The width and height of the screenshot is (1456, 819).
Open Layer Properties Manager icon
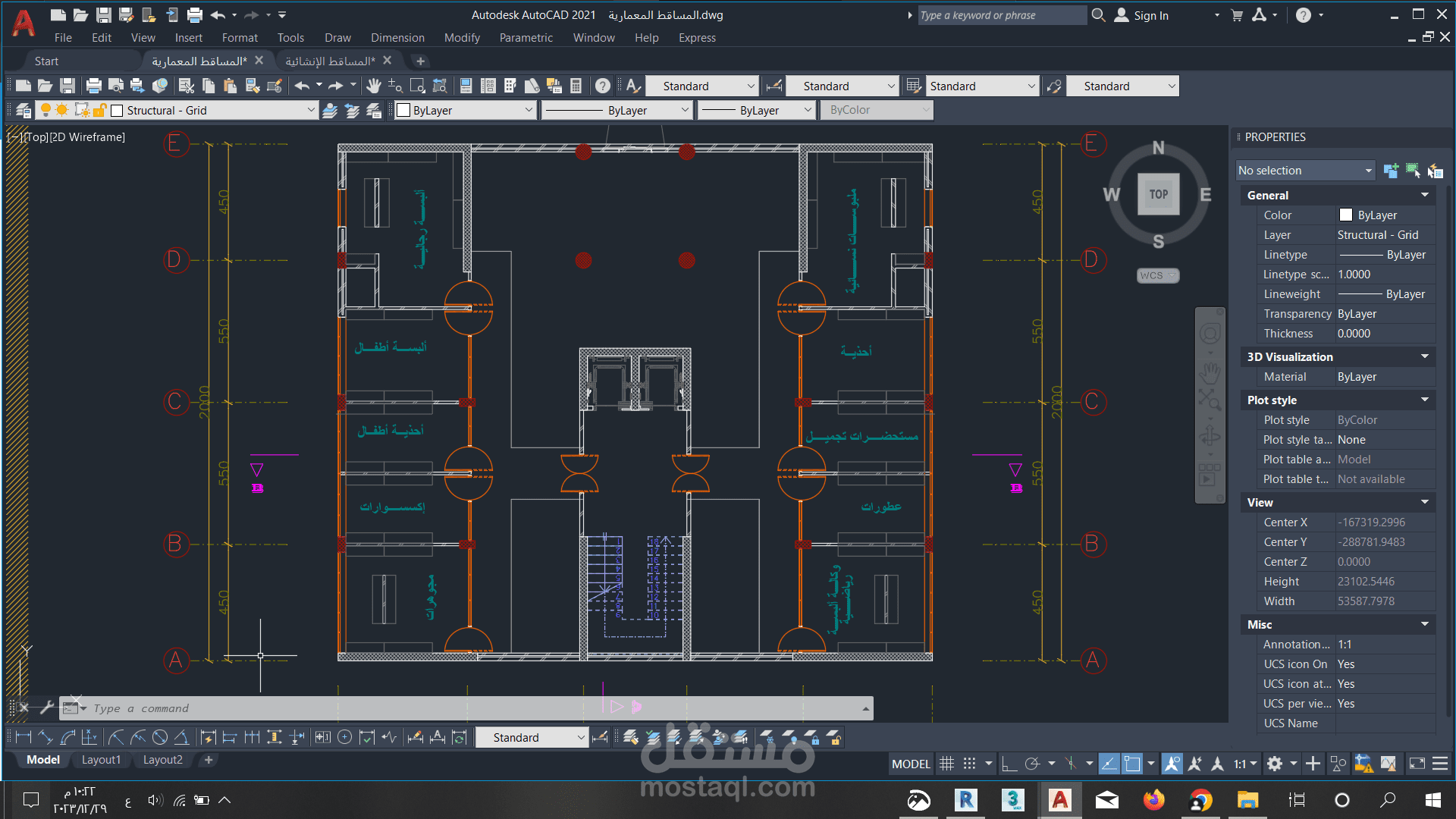(x=24, y=111)
